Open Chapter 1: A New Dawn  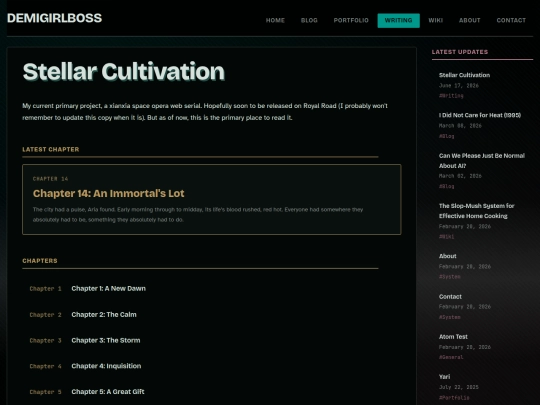(x=108, y=289)
